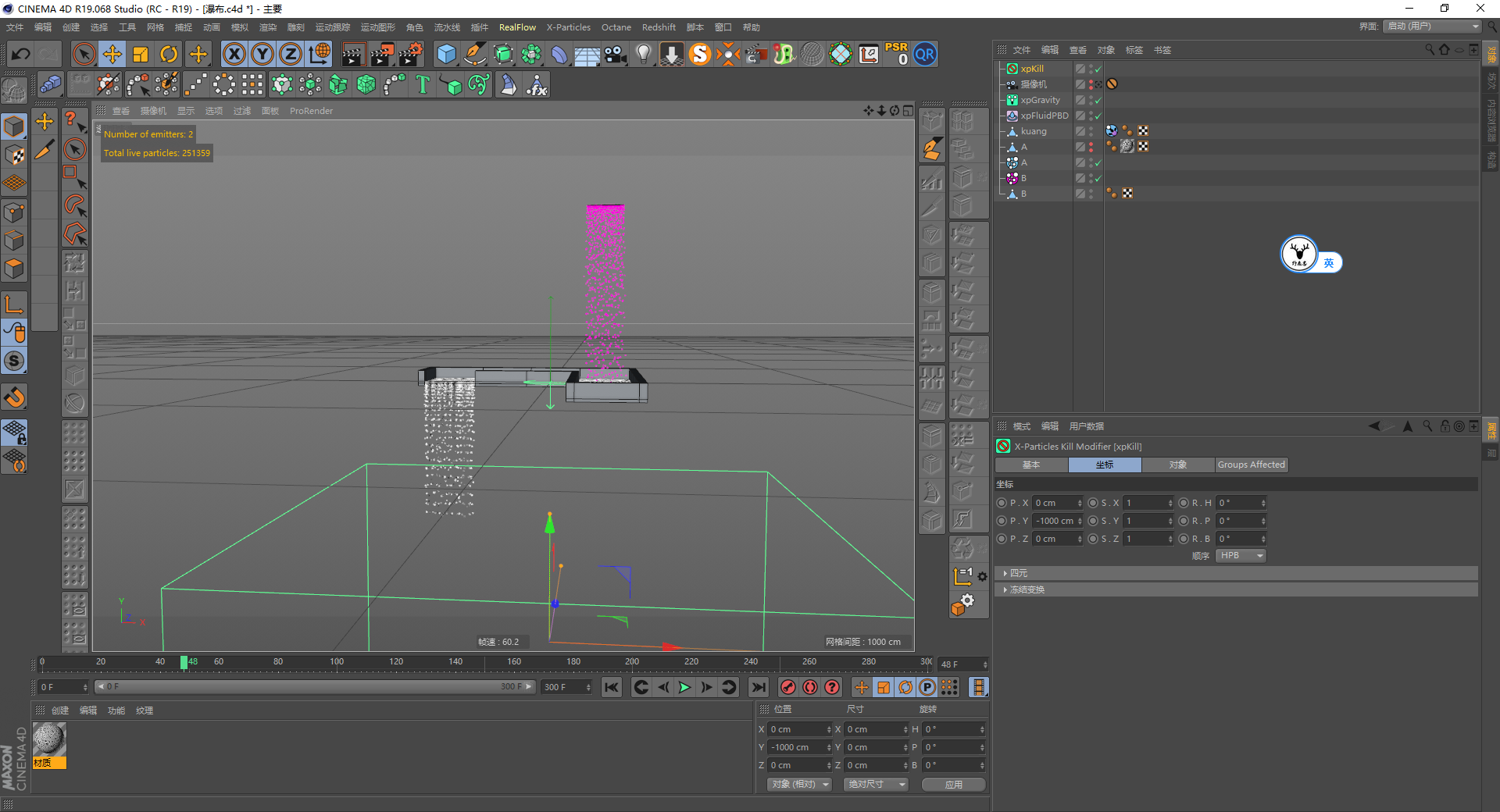Play the animation forward

[x=684, y=687]
